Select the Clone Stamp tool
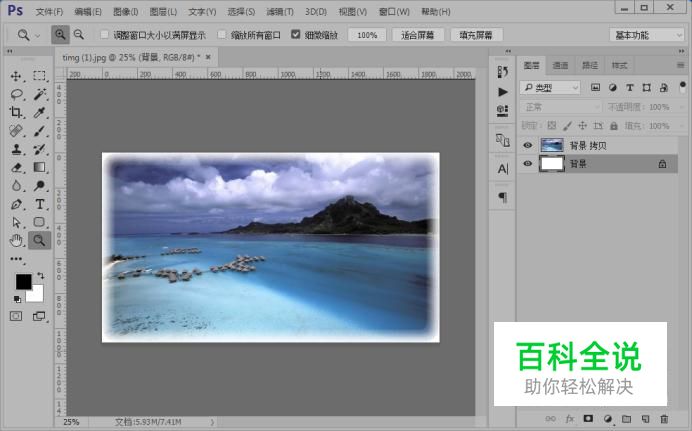 pyautogui.click(x=16, y=149)
